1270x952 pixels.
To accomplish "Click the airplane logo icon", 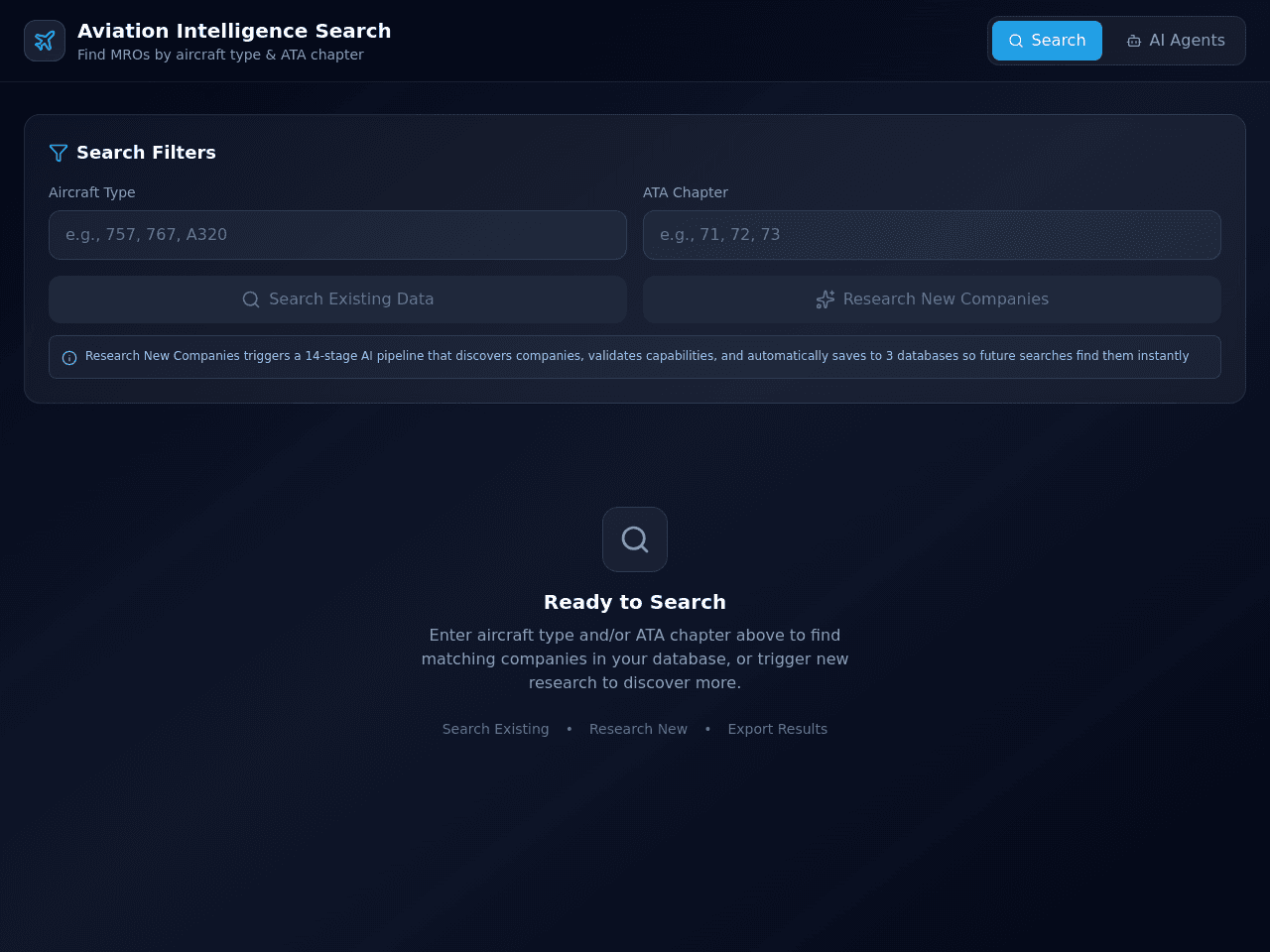I will [45, 41].
